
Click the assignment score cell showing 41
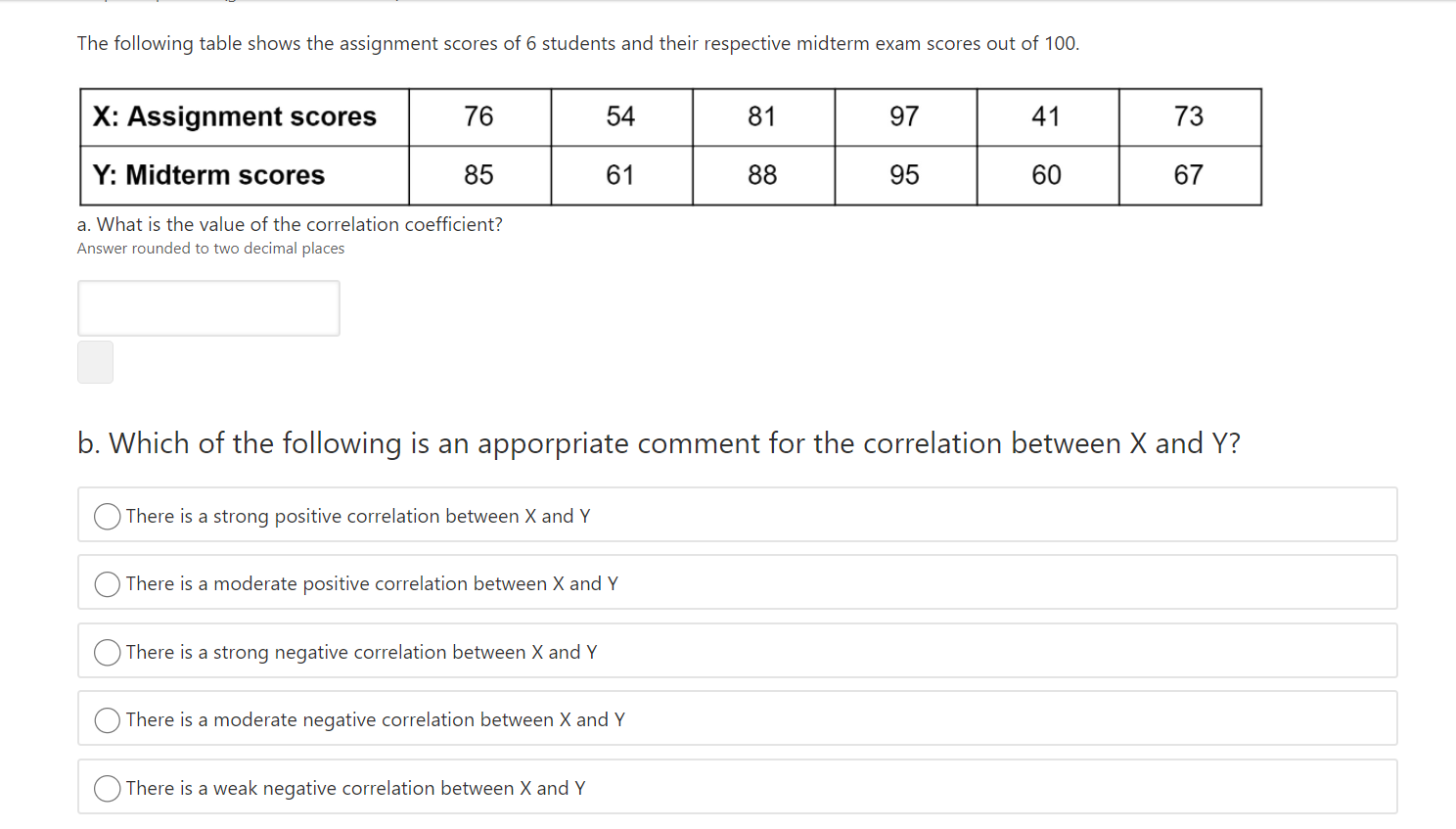(x=1047, y=117)
